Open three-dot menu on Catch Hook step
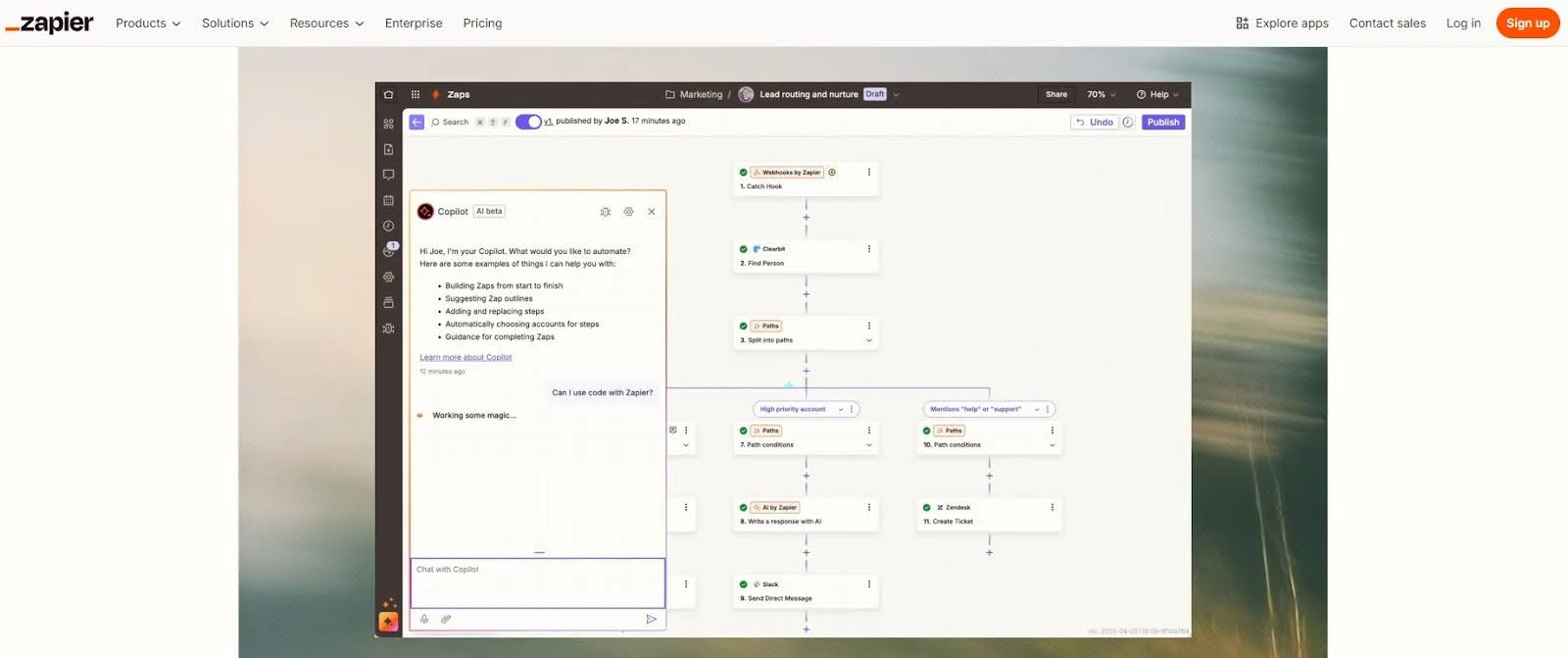1568x658 pixels. [869, 173]
